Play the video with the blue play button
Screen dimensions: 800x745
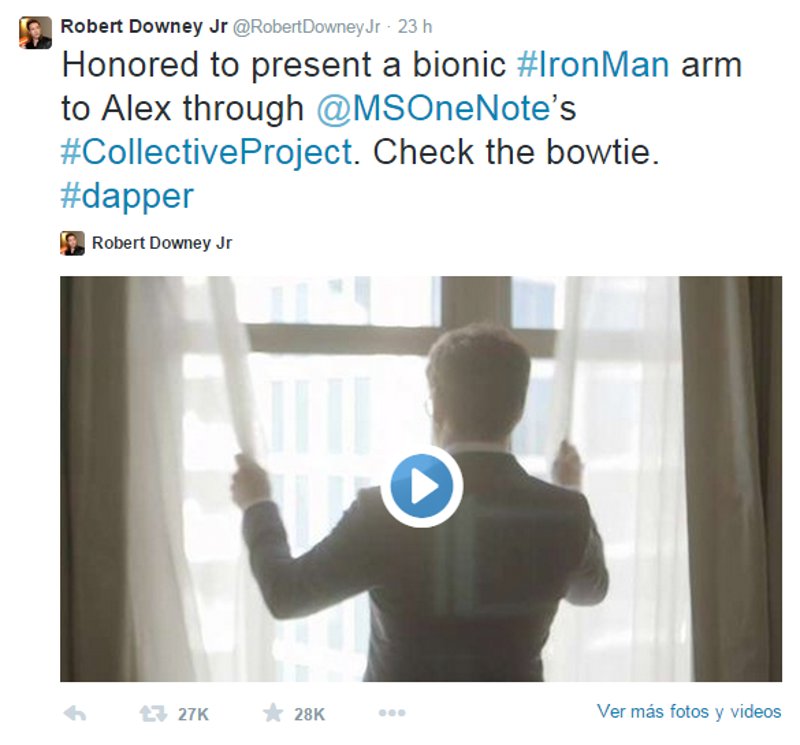click(x=421, y=487)
